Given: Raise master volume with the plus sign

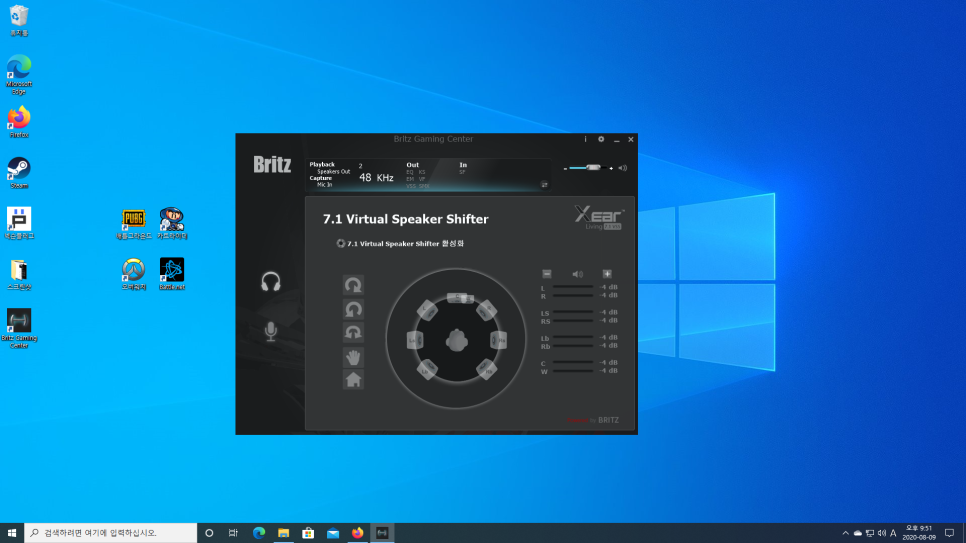Looking at the screenshot, I should coord(611,168).
